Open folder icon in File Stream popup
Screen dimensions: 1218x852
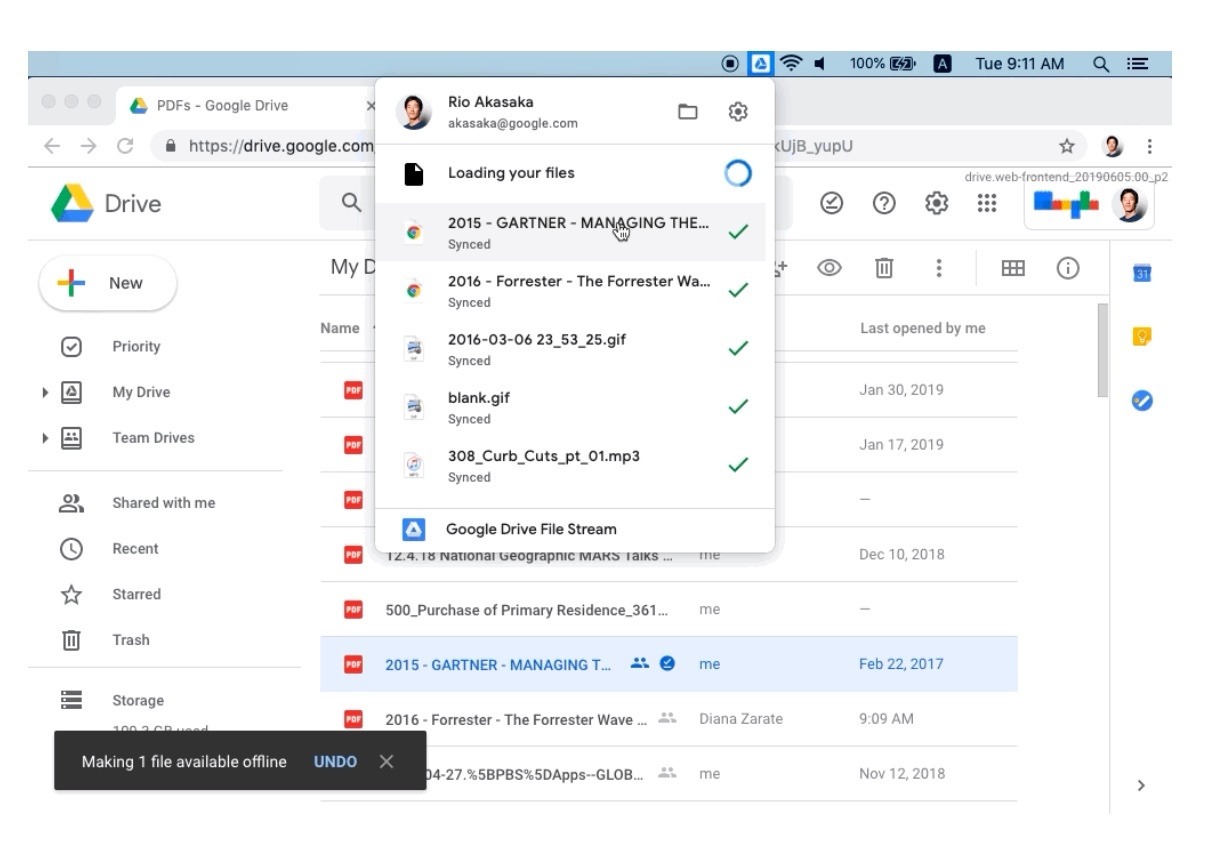pyautogui.click(x=688, y=112)
